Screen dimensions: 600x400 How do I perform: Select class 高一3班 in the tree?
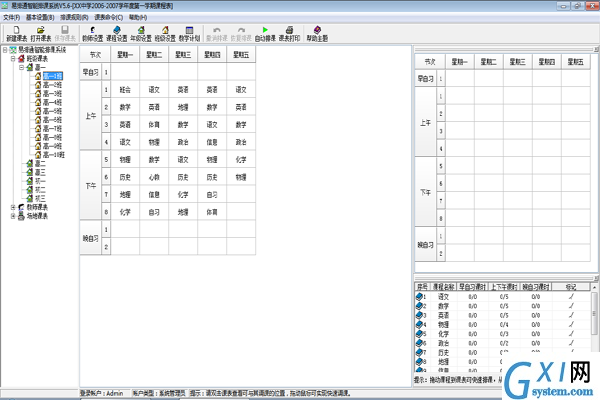coord(52,93)
